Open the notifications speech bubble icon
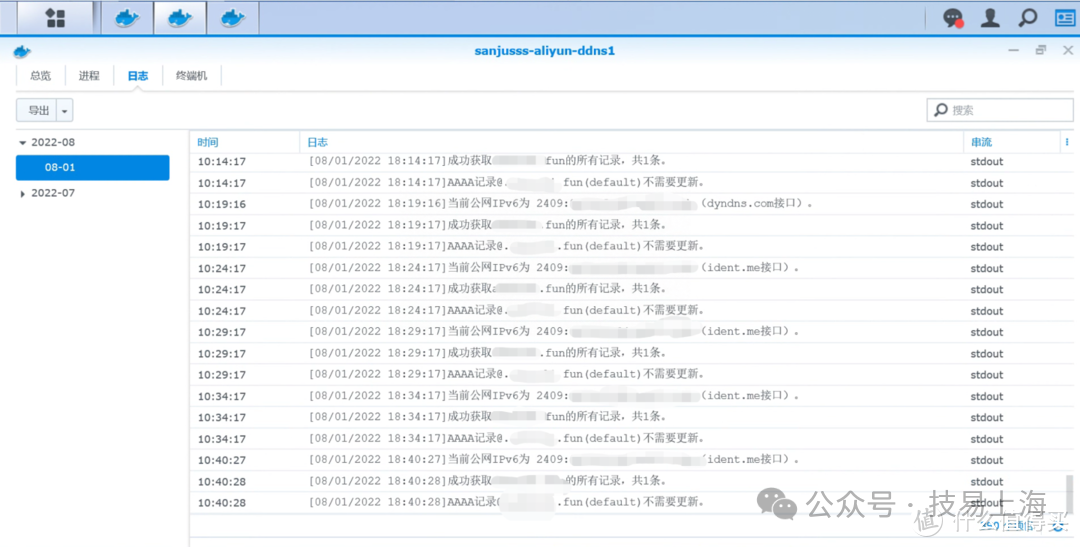The height and width of the screenshot is (547, 1080). click(953, 18)
